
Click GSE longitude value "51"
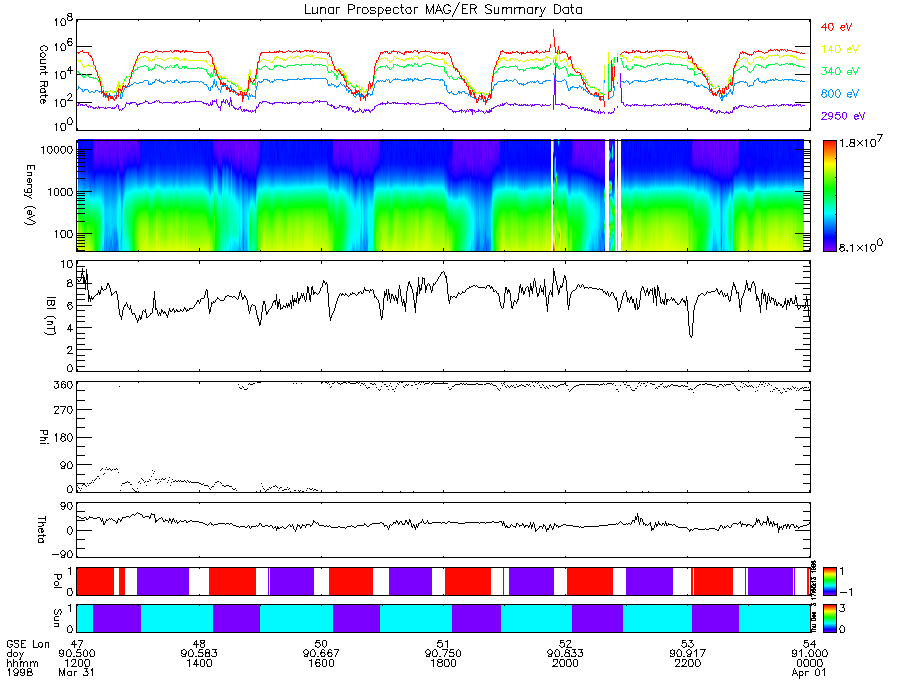[x=443, y=644]
